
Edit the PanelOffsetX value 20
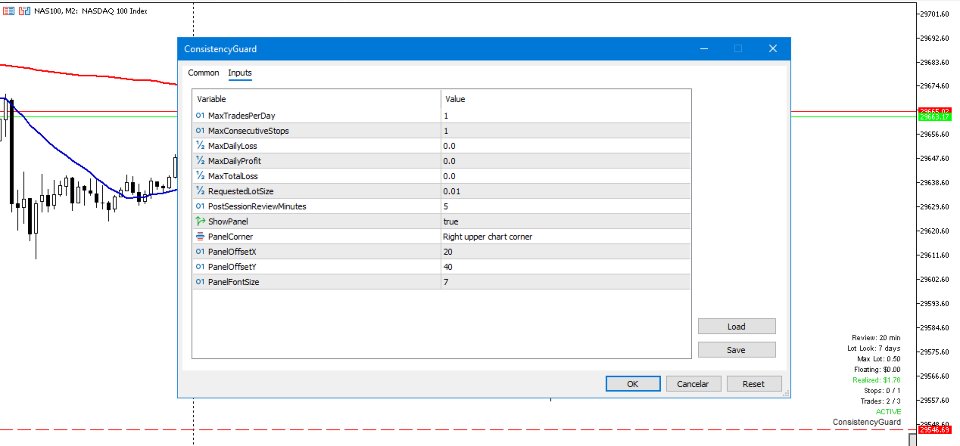pos(566,252)
